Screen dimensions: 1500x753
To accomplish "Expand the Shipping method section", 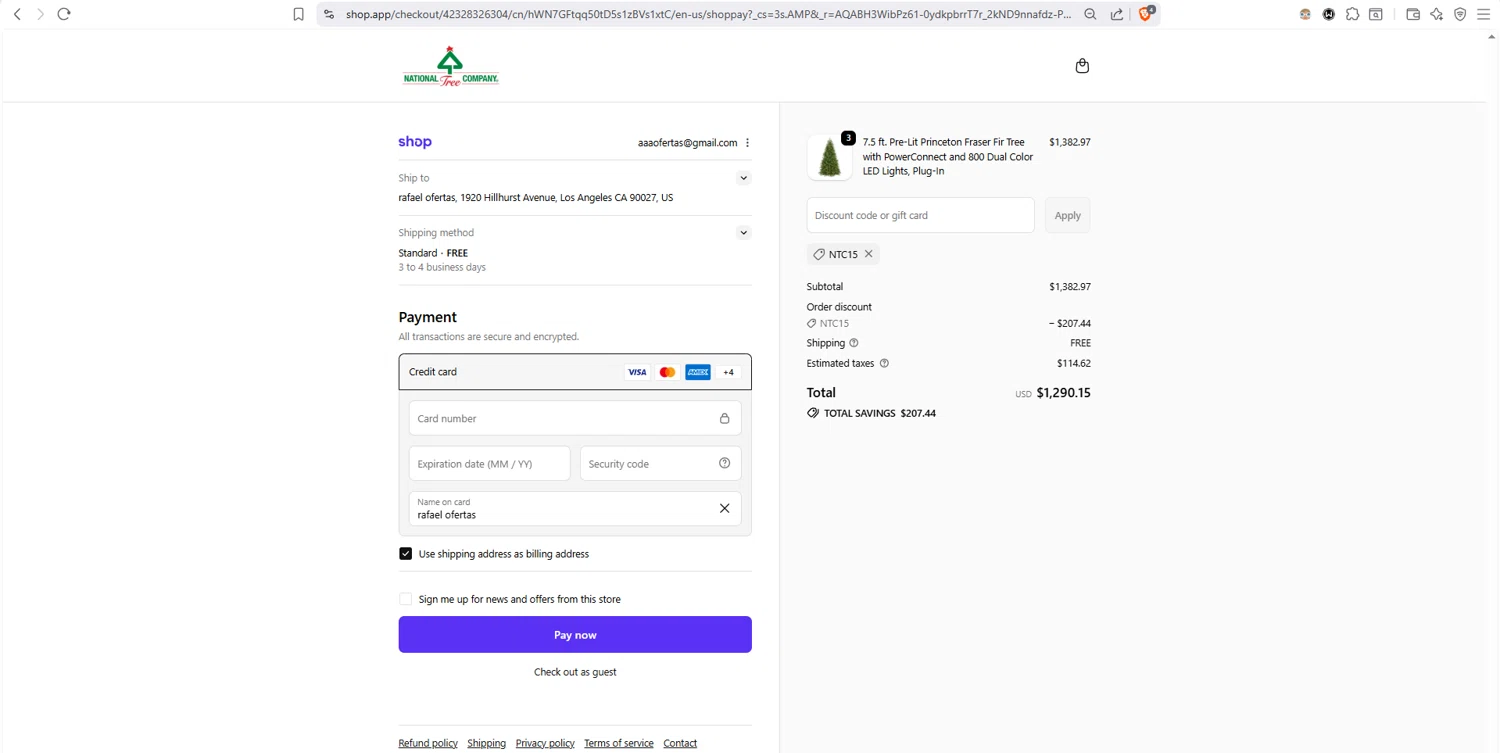I will pos(743,233).
